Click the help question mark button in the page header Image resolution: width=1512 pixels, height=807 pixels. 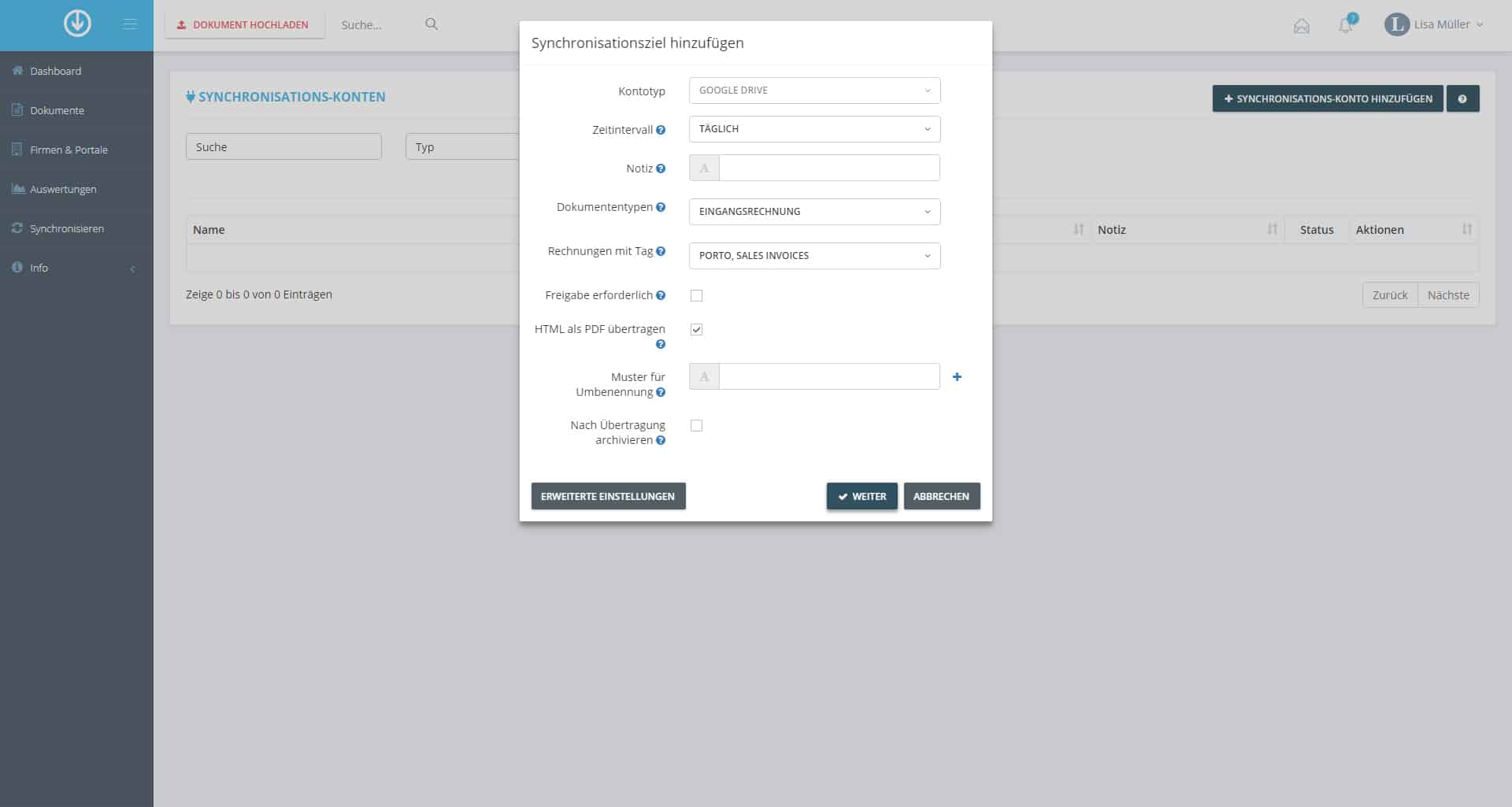1462,98
